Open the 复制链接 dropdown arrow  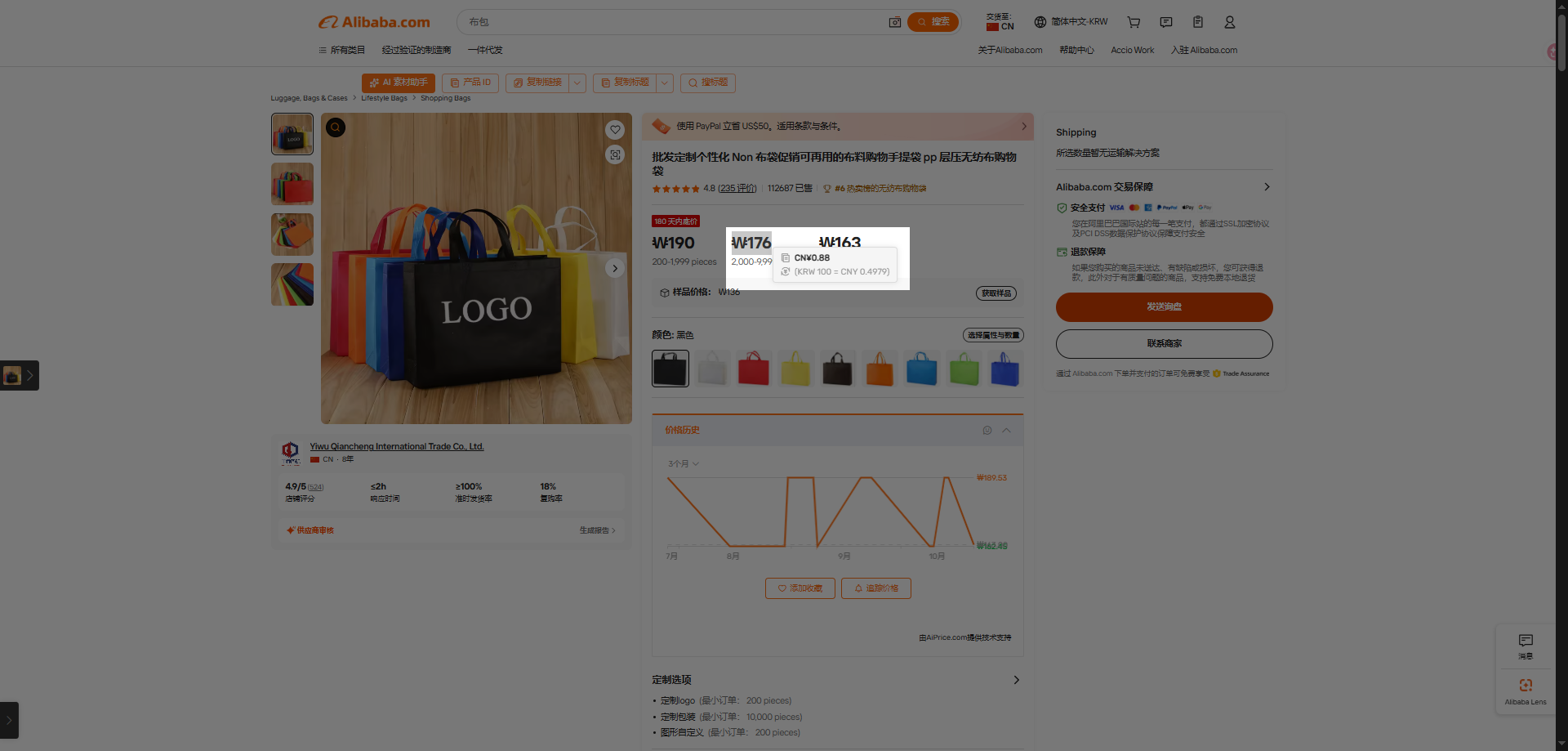coord(577,83)
